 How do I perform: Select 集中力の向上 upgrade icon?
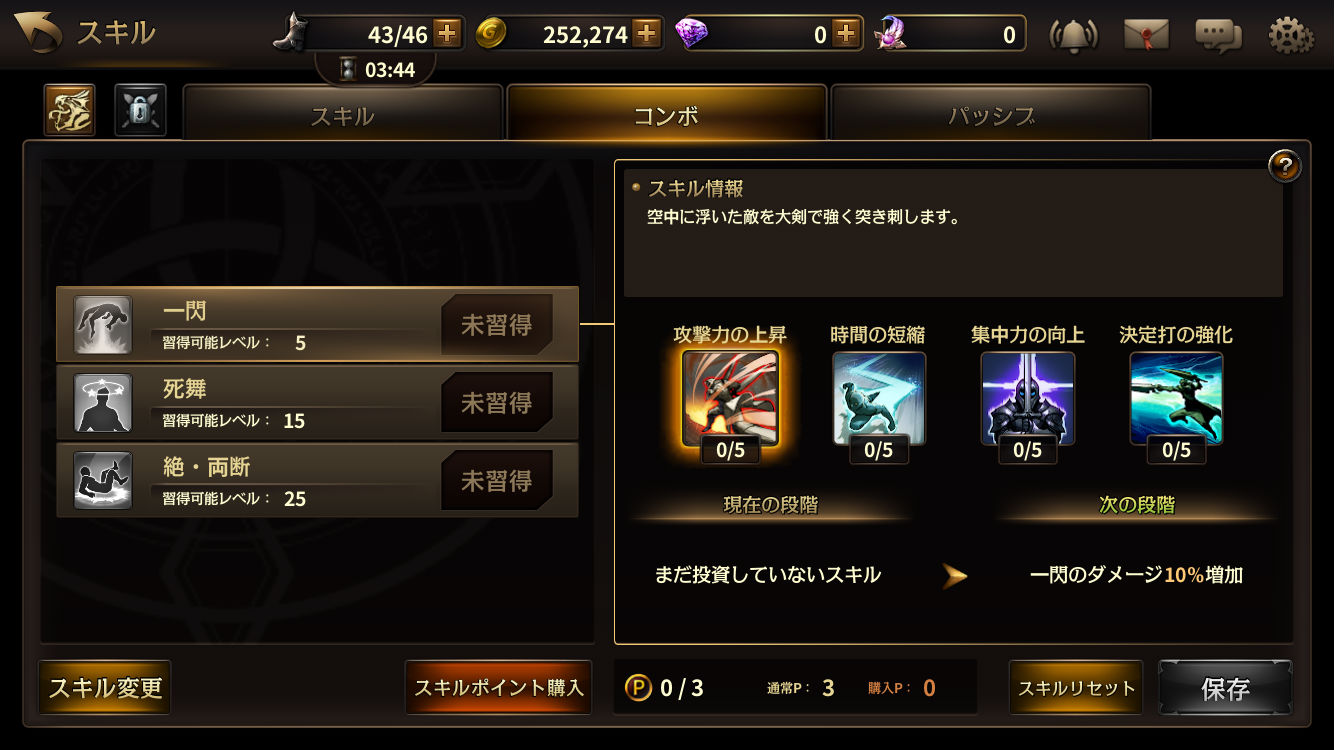1028,399
